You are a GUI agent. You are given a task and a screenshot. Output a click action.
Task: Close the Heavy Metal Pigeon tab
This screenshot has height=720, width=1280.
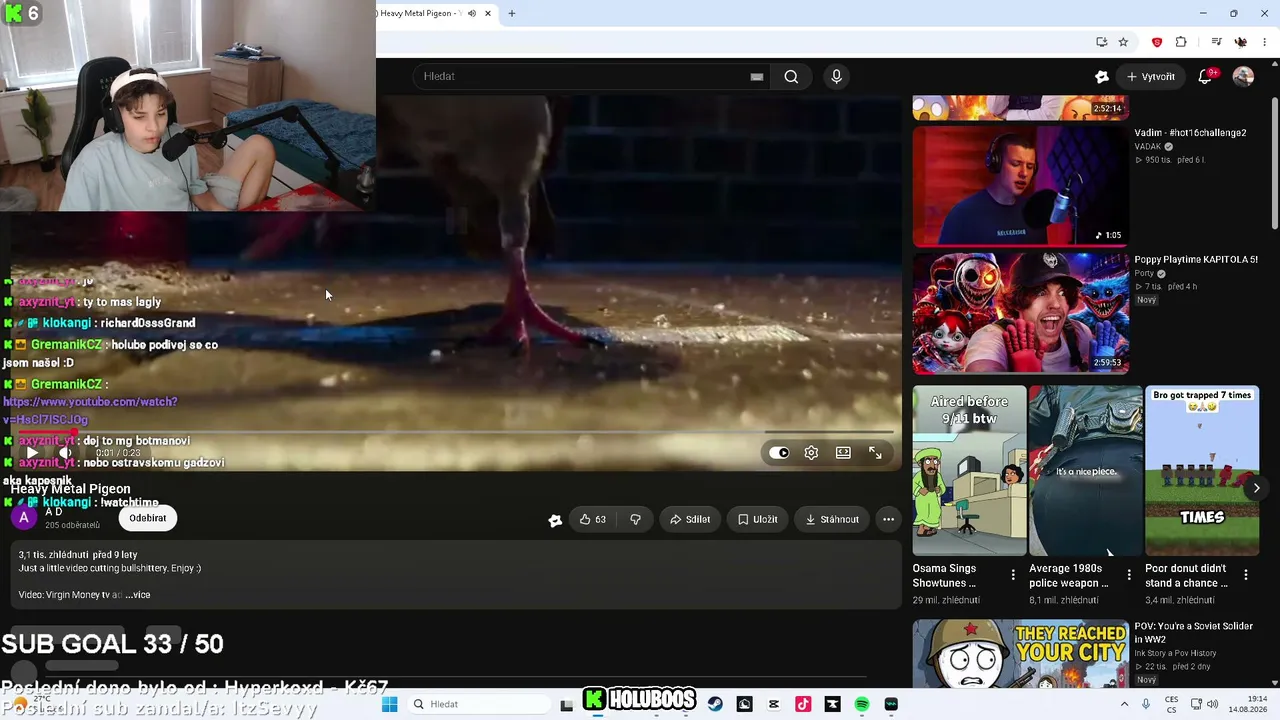click(x=488, y=13)
